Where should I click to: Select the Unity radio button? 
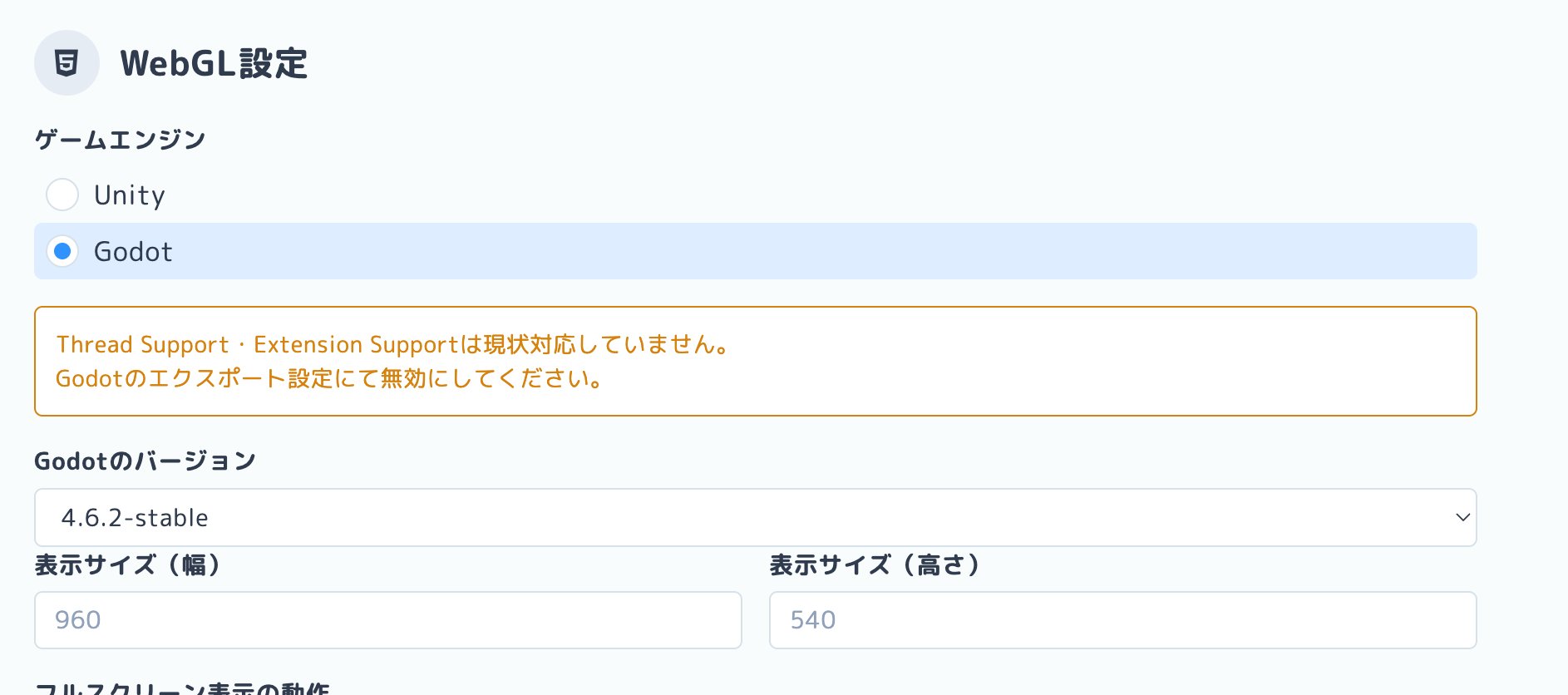click(62, 195)
